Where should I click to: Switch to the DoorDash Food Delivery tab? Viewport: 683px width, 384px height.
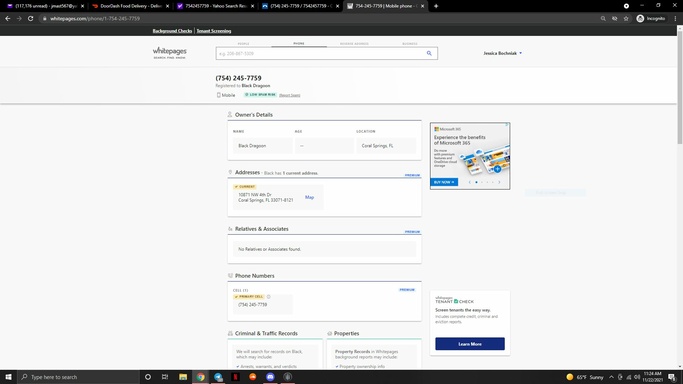131,6
